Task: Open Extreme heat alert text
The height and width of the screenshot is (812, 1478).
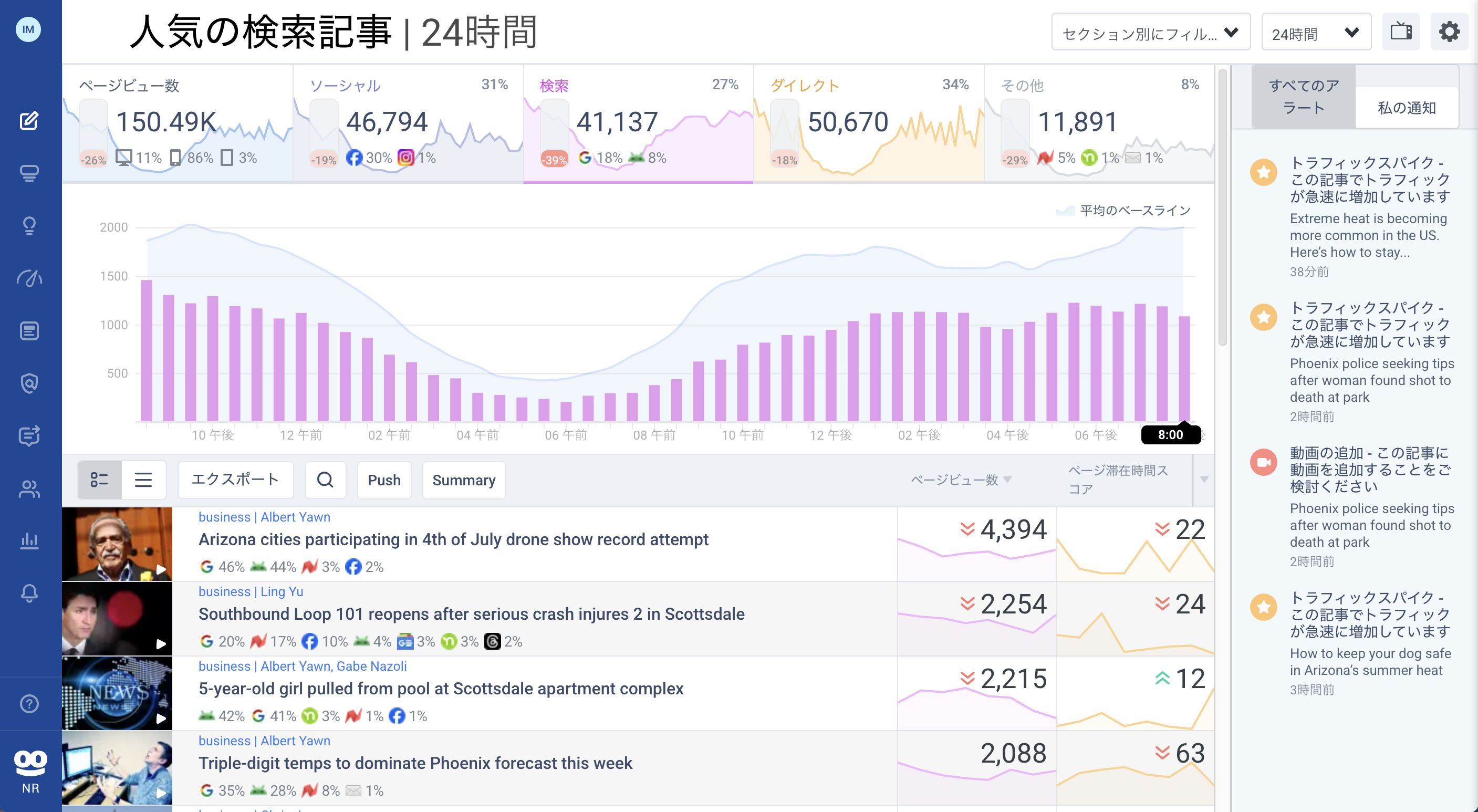Action: (1368, 235)
